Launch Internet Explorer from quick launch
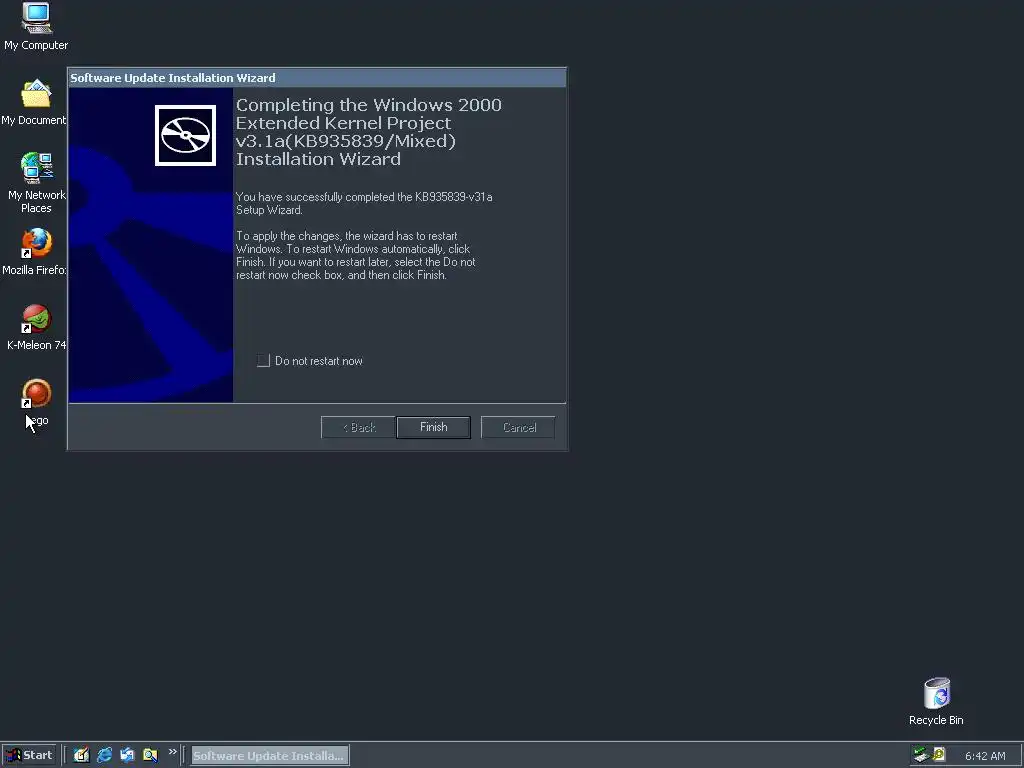 pos(104,755)
